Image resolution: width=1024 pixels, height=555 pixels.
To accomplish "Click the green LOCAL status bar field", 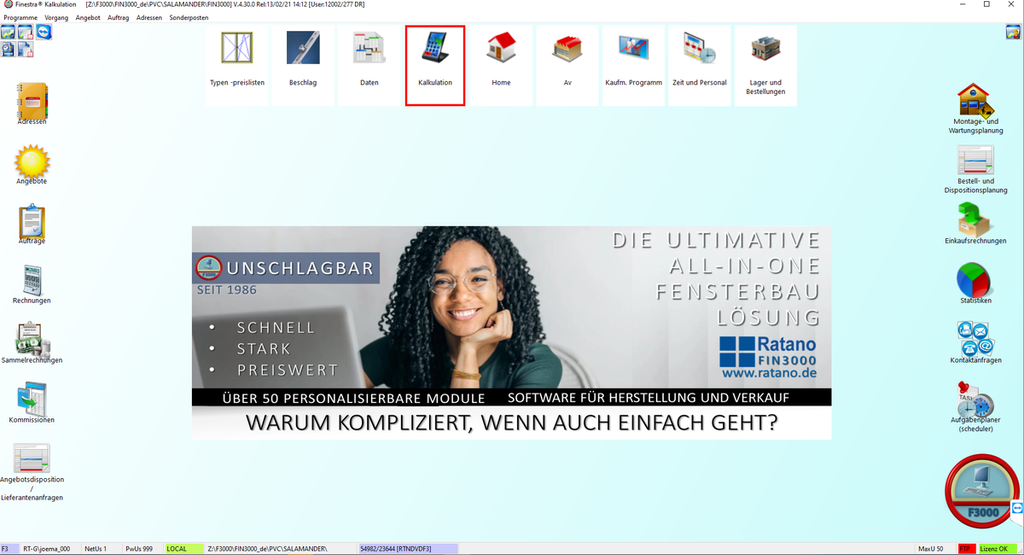I will (183, 549).
